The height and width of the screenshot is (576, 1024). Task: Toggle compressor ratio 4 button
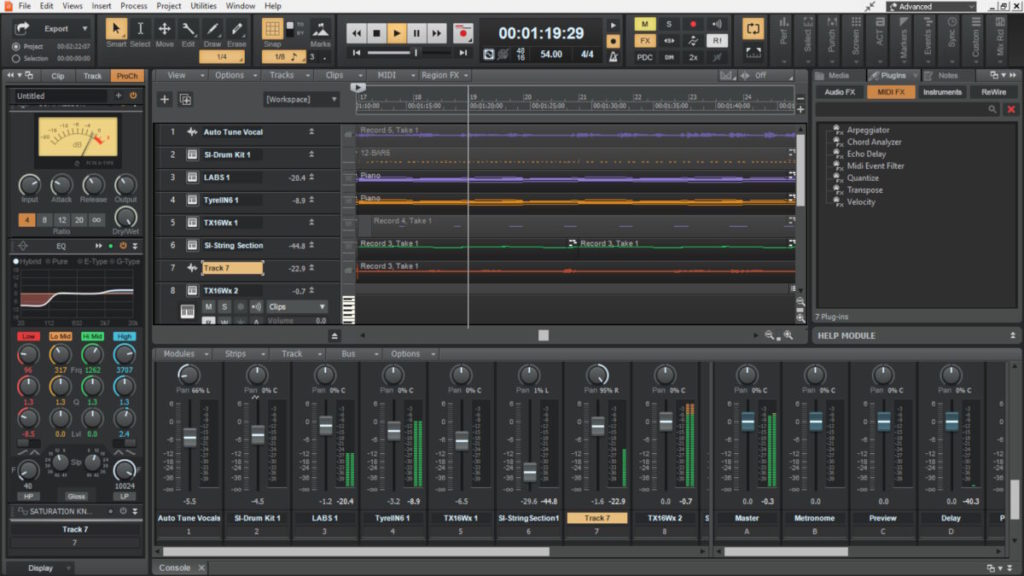[x=27, y=220]
